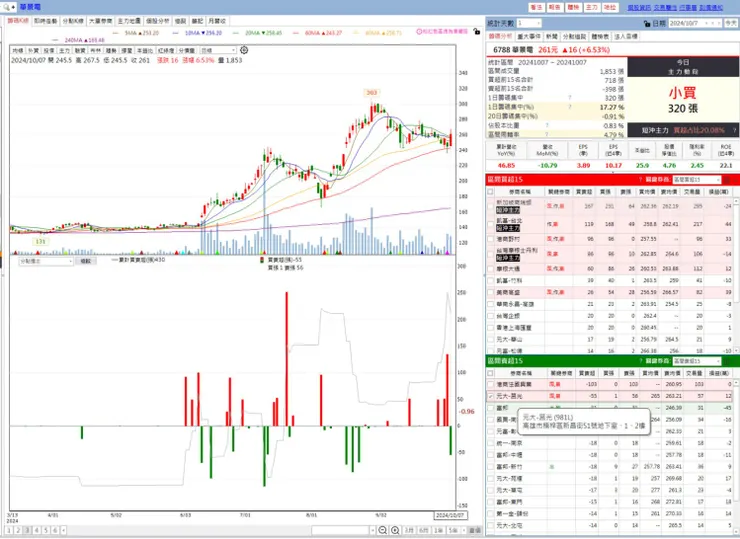This screenshot has height=539, width=740.
Task: Click help icon in 區間買超15 header
Action: pos(640,179)
